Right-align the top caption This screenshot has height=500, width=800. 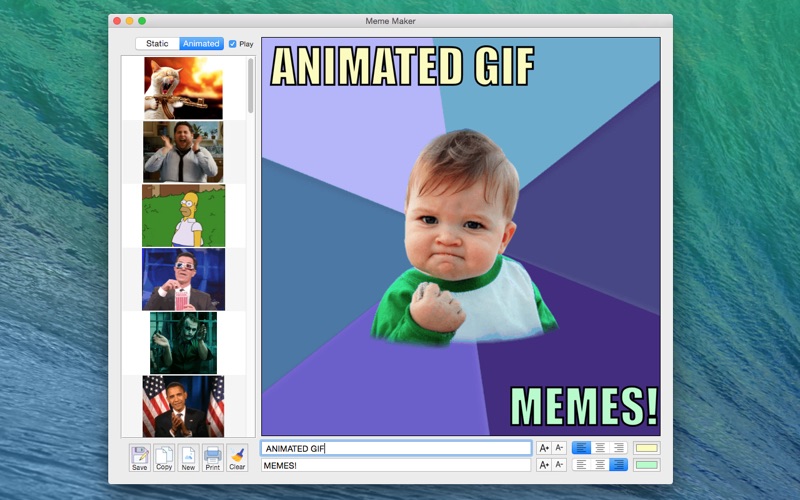click(x=618, y=448)
